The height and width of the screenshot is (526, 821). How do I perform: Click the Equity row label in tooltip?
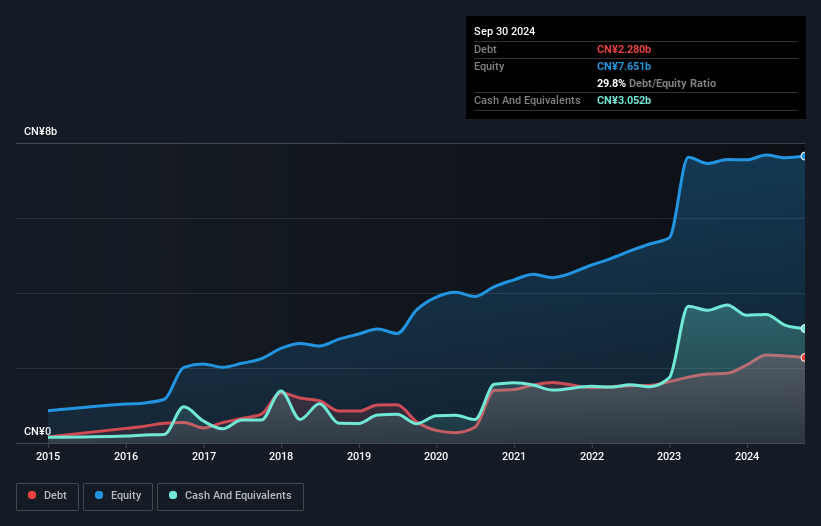click(489, 66)
